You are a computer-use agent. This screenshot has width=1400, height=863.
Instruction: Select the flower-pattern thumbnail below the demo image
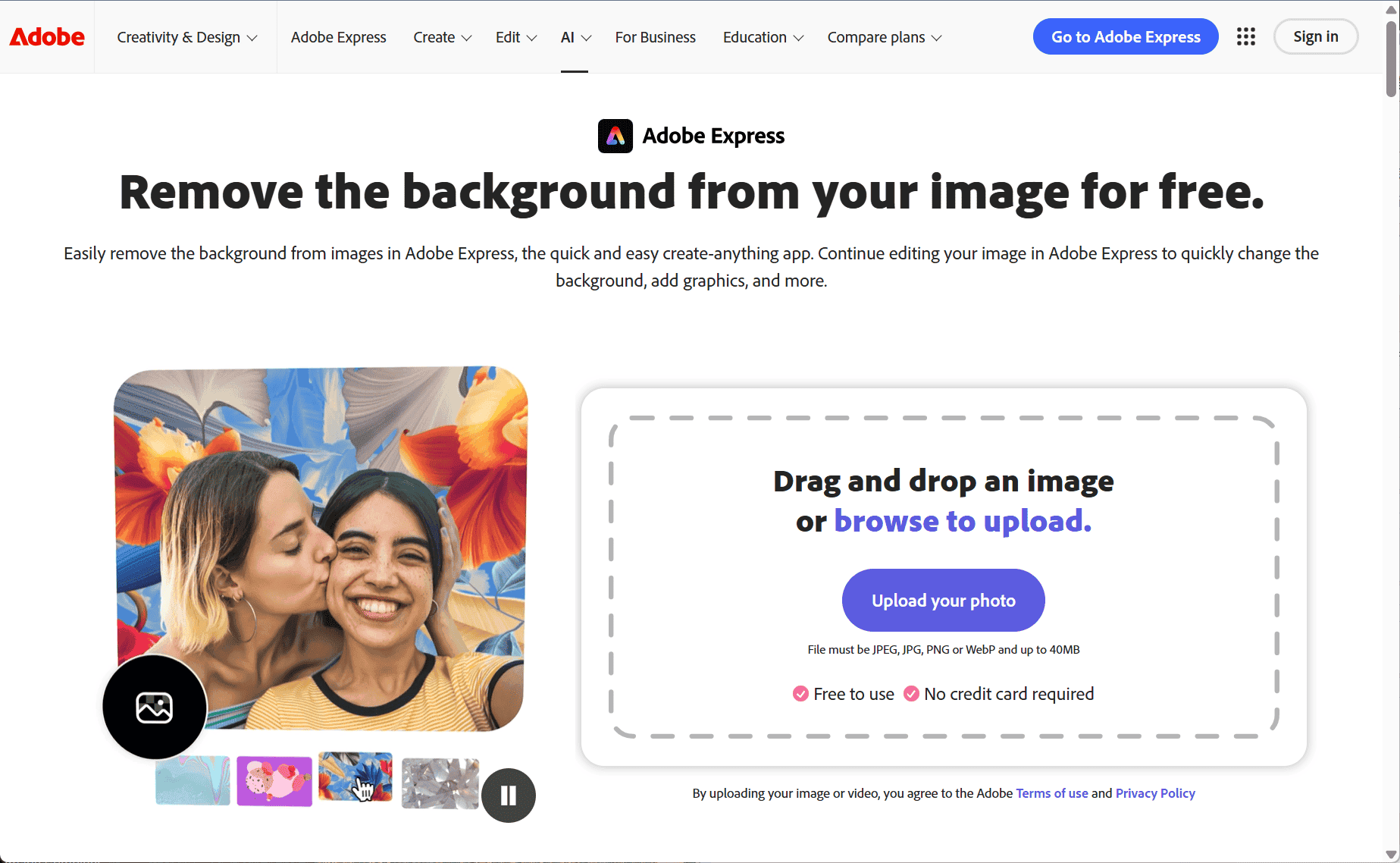355,777
